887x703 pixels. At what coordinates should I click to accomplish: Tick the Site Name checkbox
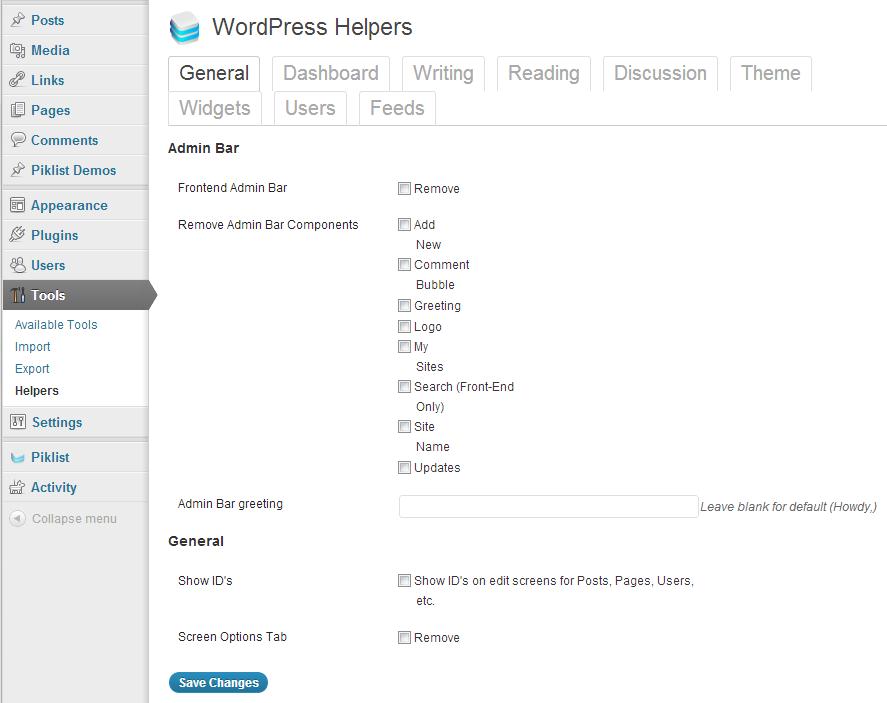point(404,426)
